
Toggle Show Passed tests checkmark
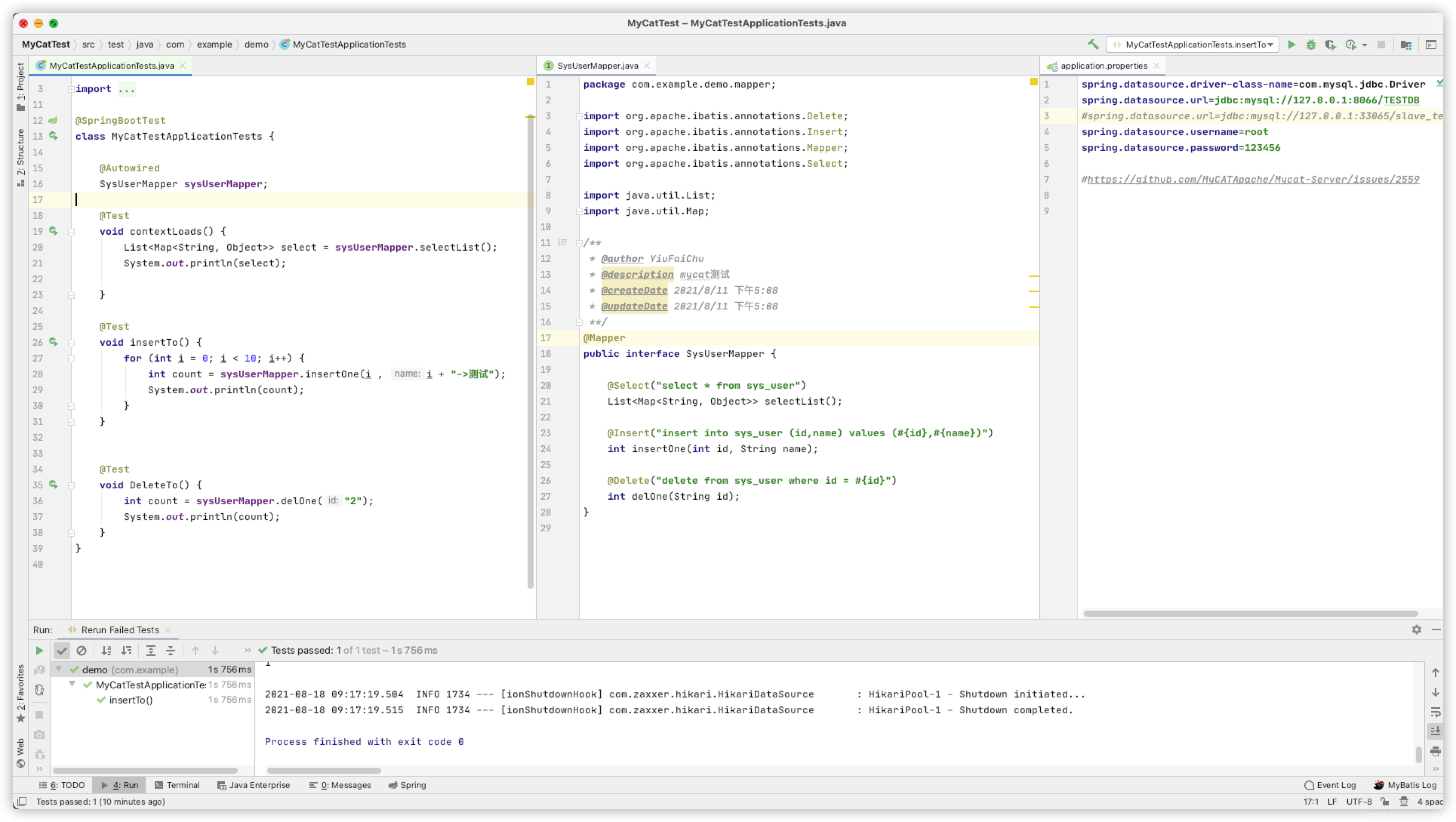tap(62, 650)
